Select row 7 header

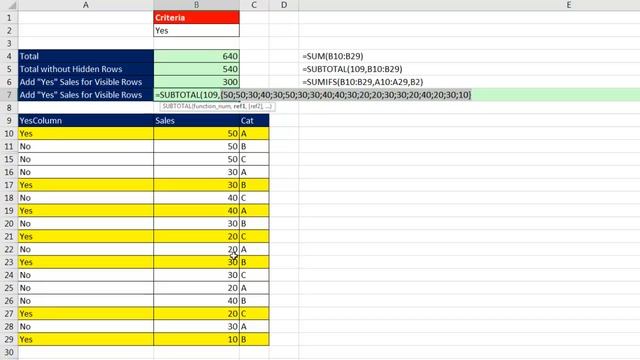[9, 95]
